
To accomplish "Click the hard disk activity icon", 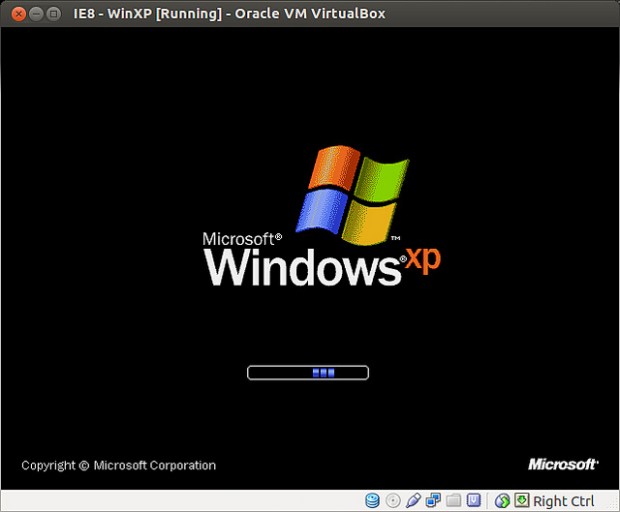I will (x=372, y=501).
